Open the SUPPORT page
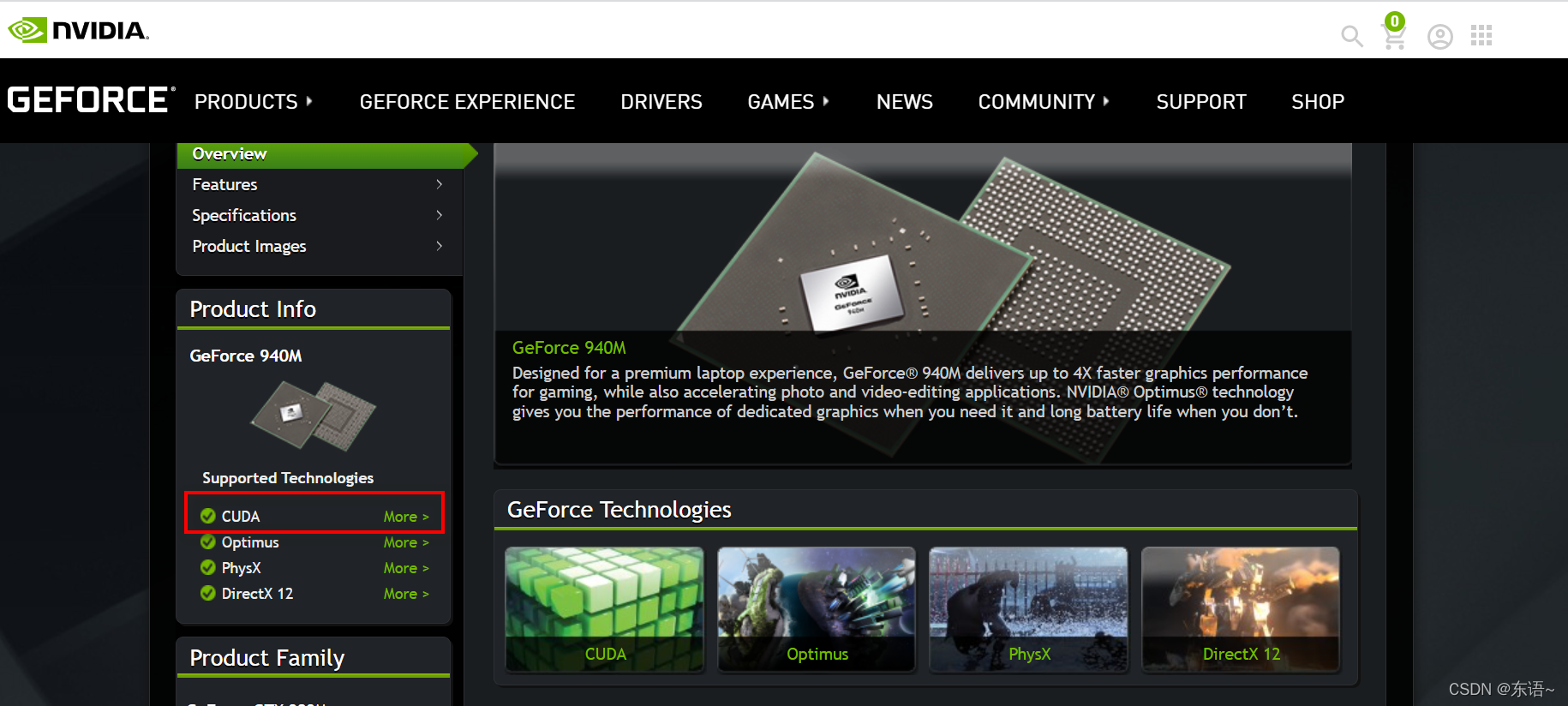This screenshot has height=706, width=1568. 1201,102
